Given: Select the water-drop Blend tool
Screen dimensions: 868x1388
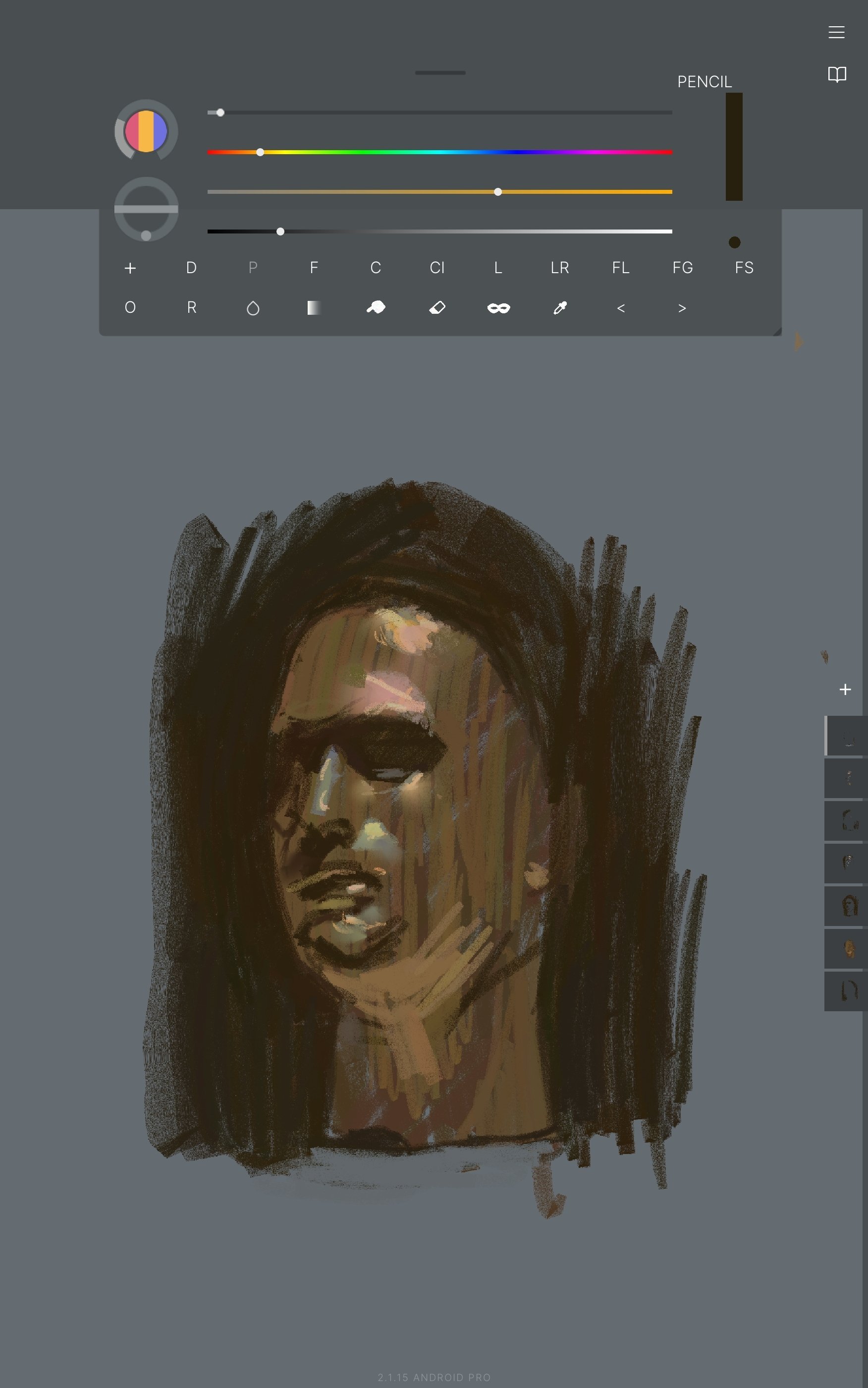Looking at the screenshot, I should (253, 308).
